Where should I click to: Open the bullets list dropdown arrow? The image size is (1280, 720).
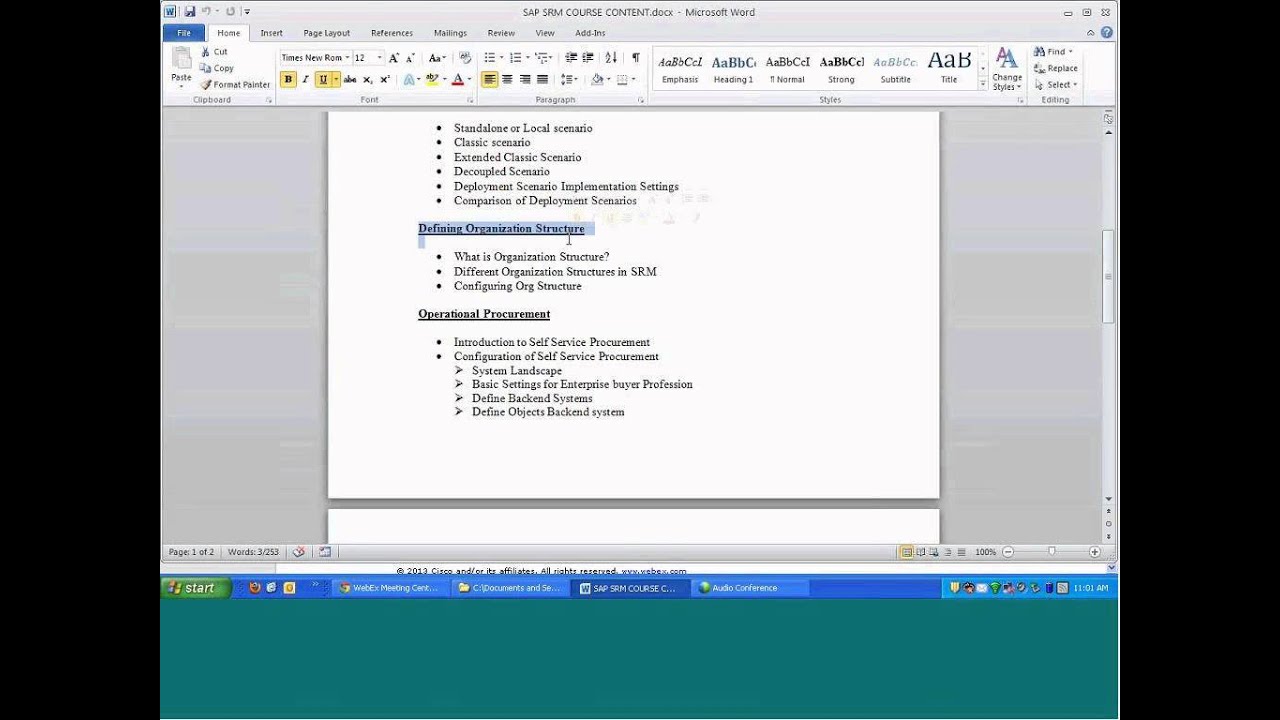(x=500, y=58)
